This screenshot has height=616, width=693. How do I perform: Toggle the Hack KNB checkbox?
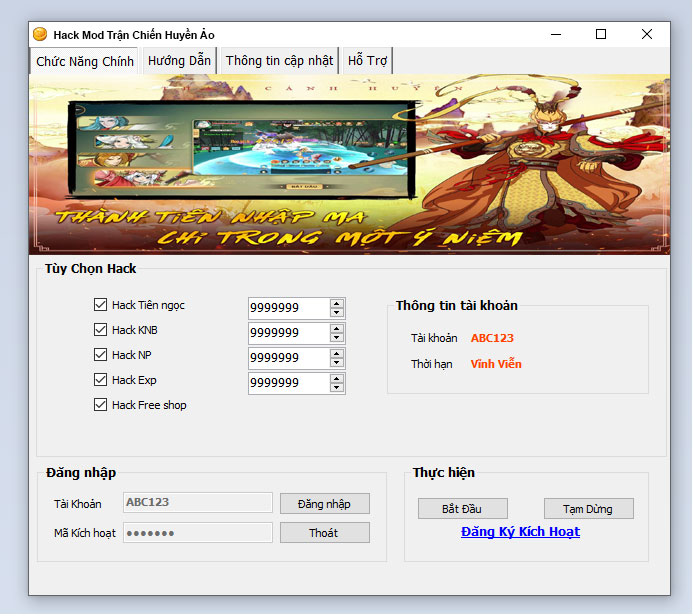click(x=100, y=330)
